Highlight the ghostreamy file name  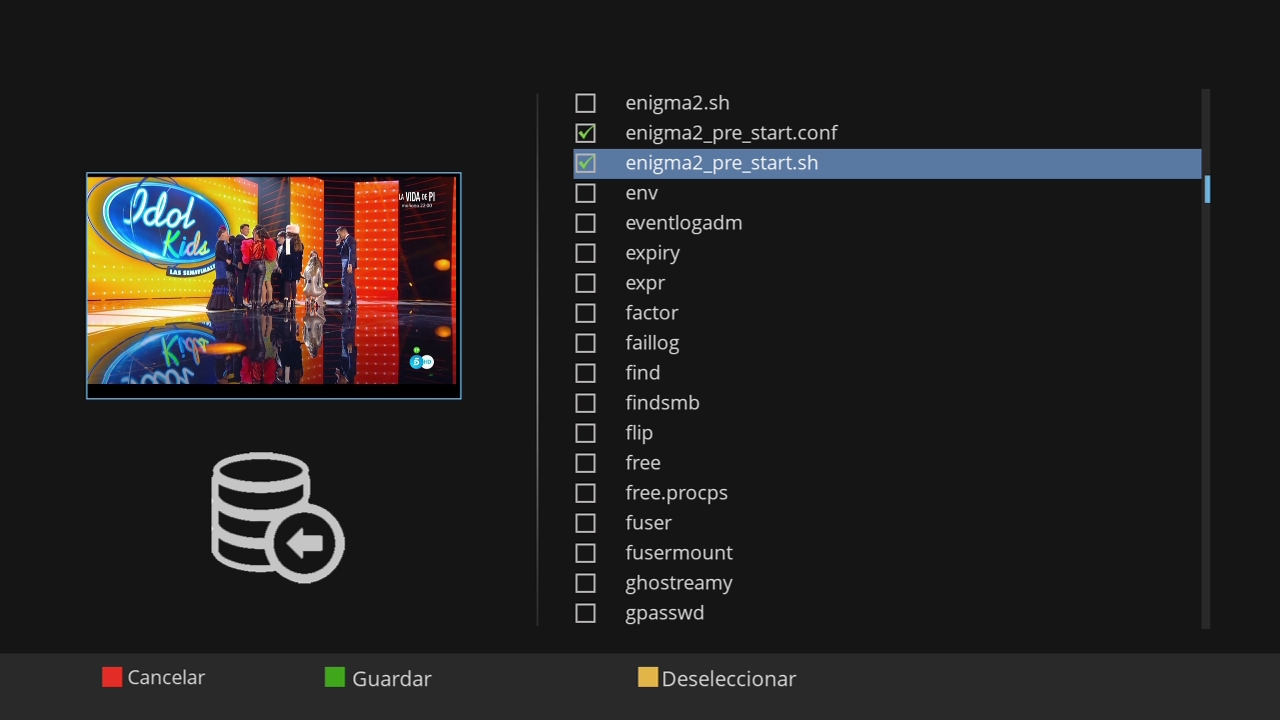tap(678, 583)
